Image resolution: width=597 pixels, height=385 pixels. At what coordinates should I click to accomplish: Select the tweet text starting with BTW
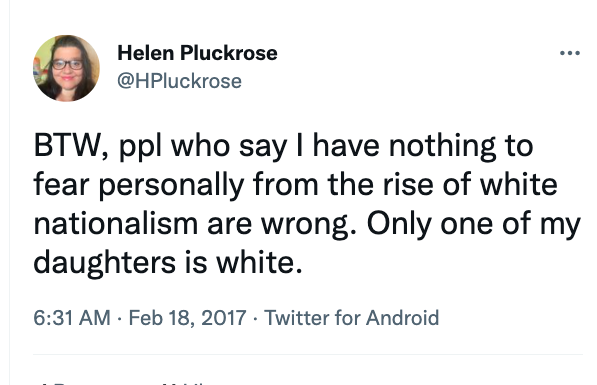(x=307, y=204)
